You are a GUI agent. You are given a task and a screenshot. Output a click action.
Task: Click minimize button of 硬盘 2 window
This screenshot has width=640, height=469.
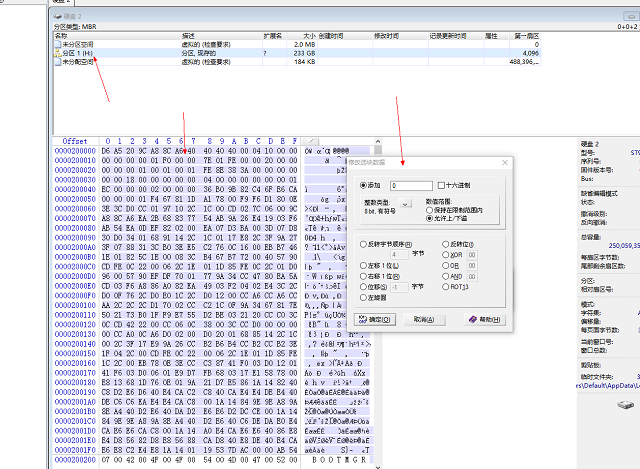(x=631, y=16)
